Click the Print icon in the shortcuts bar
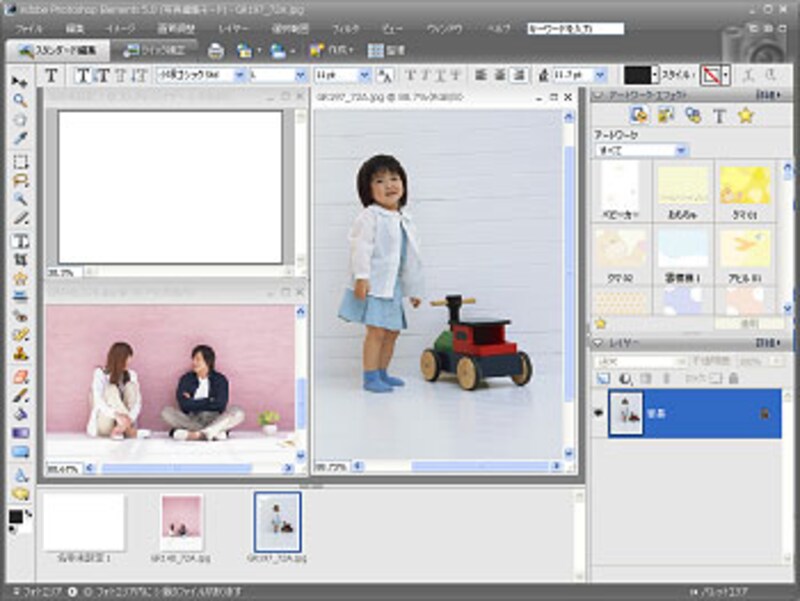Viewport: 800px width, 601px height. (215, 50)
